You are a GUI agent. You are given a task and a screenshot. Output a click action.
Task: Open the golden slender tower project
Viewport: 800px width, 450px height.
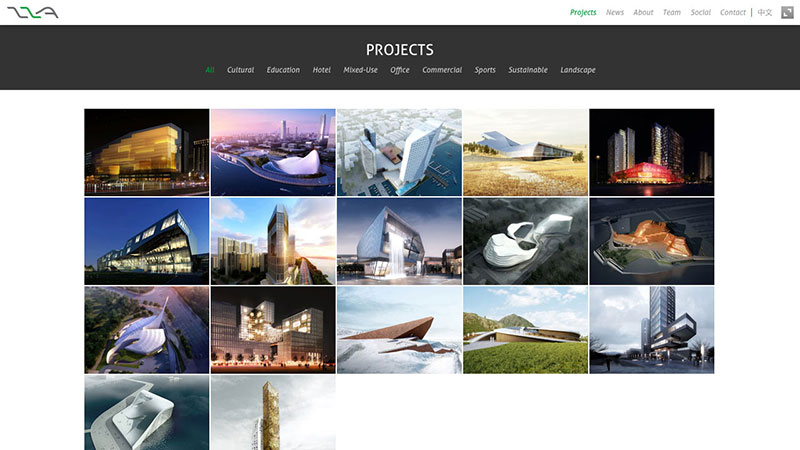click(273, 413)
